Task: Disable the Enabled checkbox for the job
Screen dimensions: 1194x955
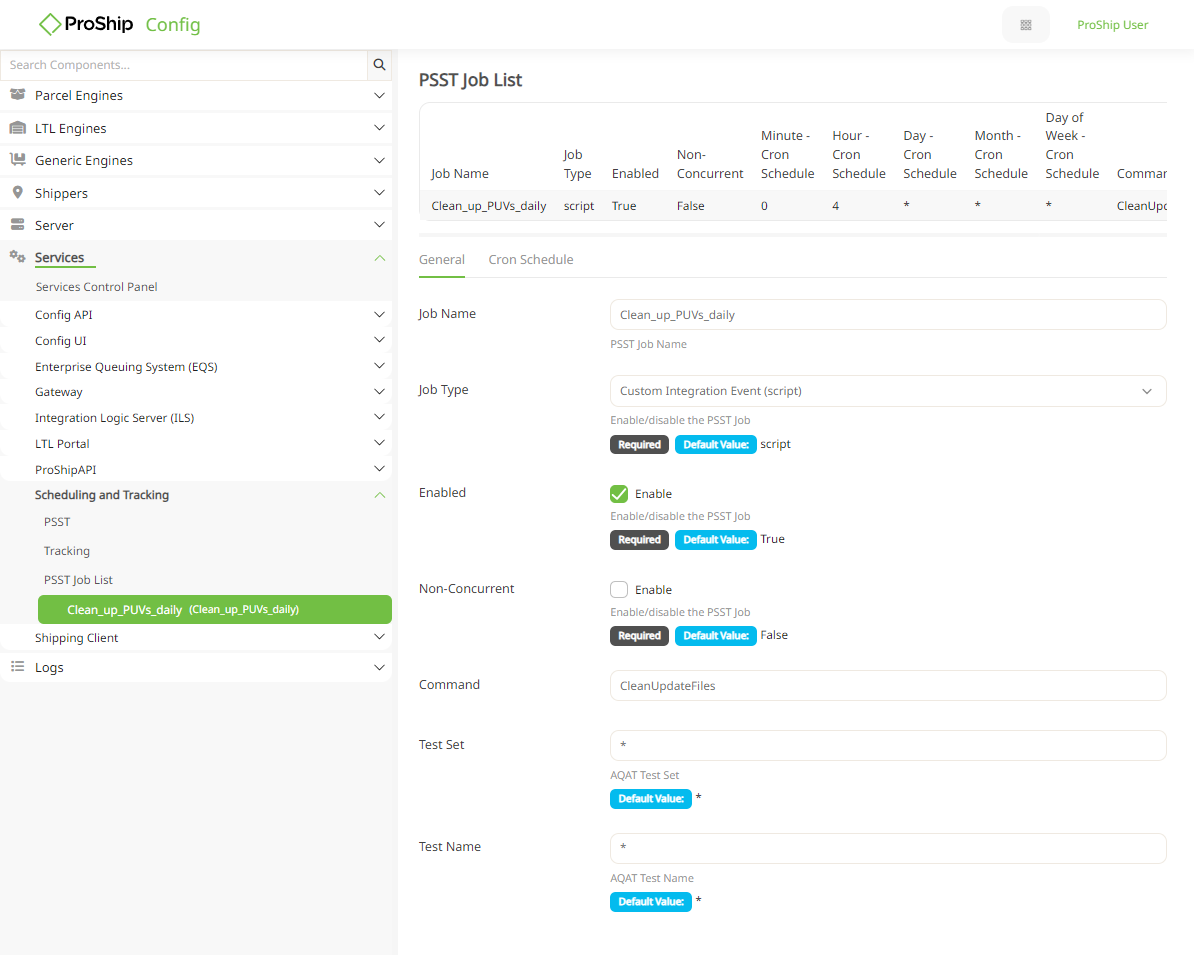Action: (x=619, y=493)
